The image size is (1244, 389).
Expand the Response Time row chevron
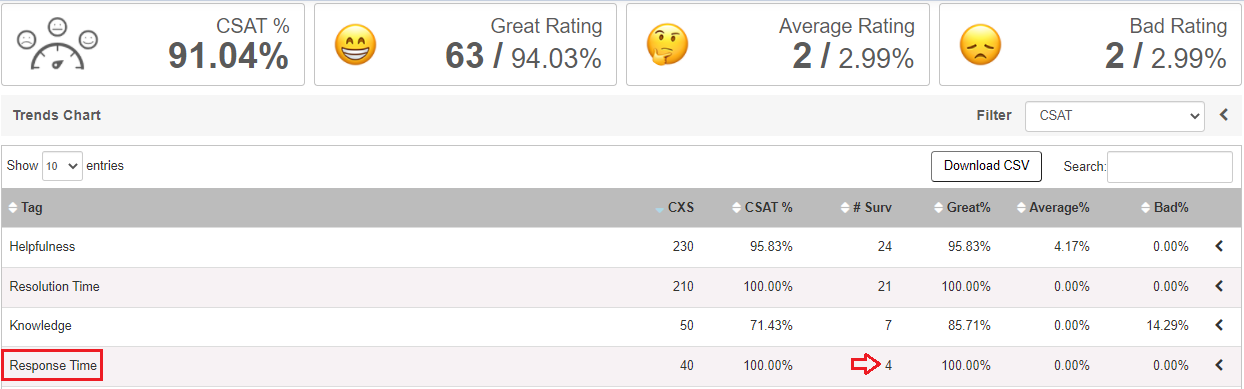1219,365
